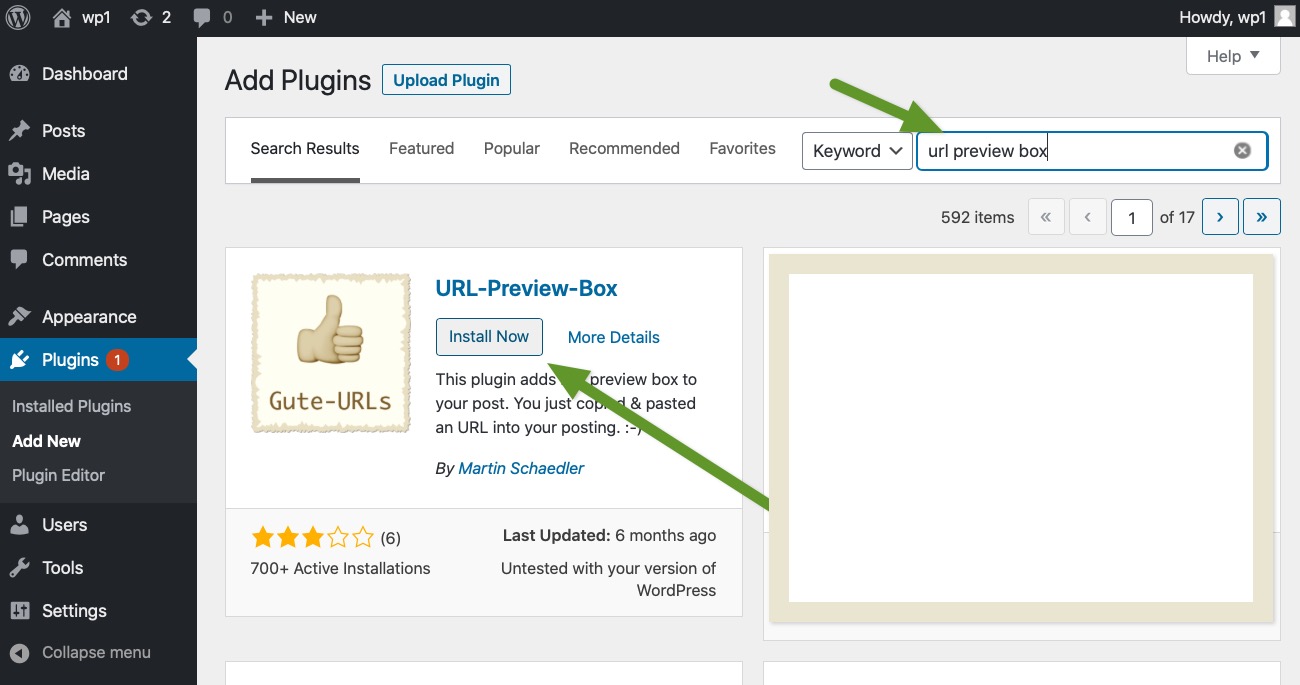This screenshot has height=685, width=1300.
Task: Open the Plugin Editor submenu
Action: (x=58, y=475)
